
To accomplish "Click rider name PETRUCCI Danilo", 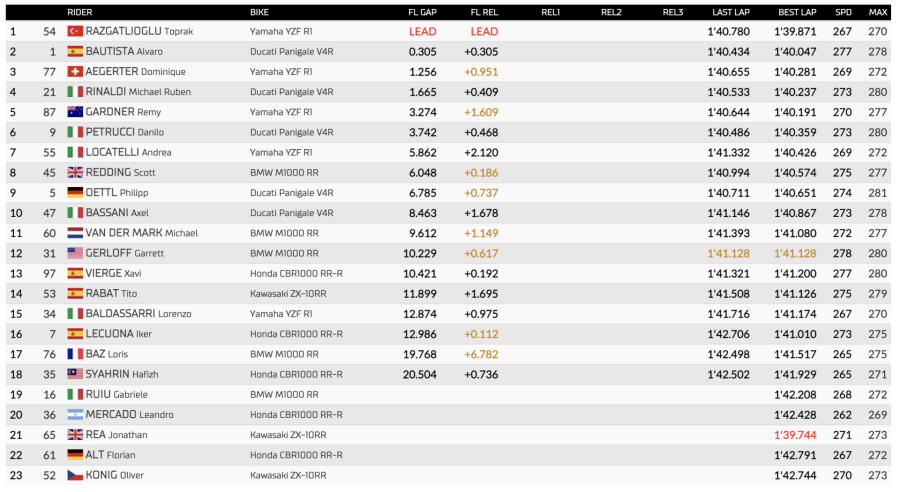I will pyautogui.click(x=125, y=132).
